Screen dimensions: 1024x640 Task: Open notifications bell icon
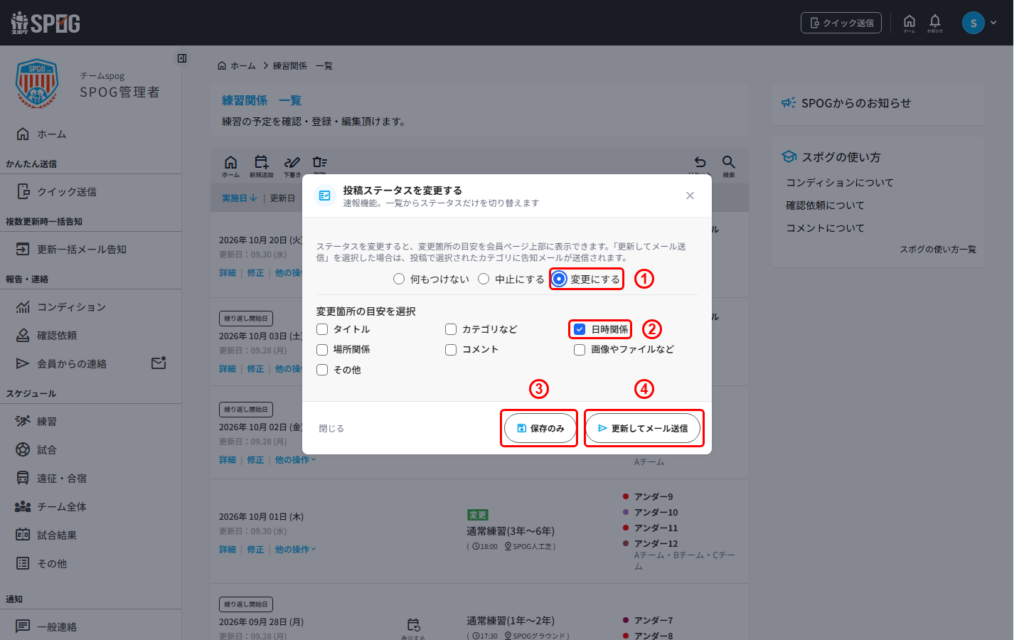coord(935,23)
